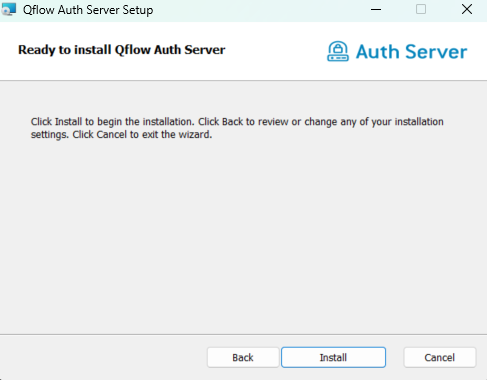Close the setup window
This screenshot has width=487, height=380.
pyautogui.click(x=467, y=9)
